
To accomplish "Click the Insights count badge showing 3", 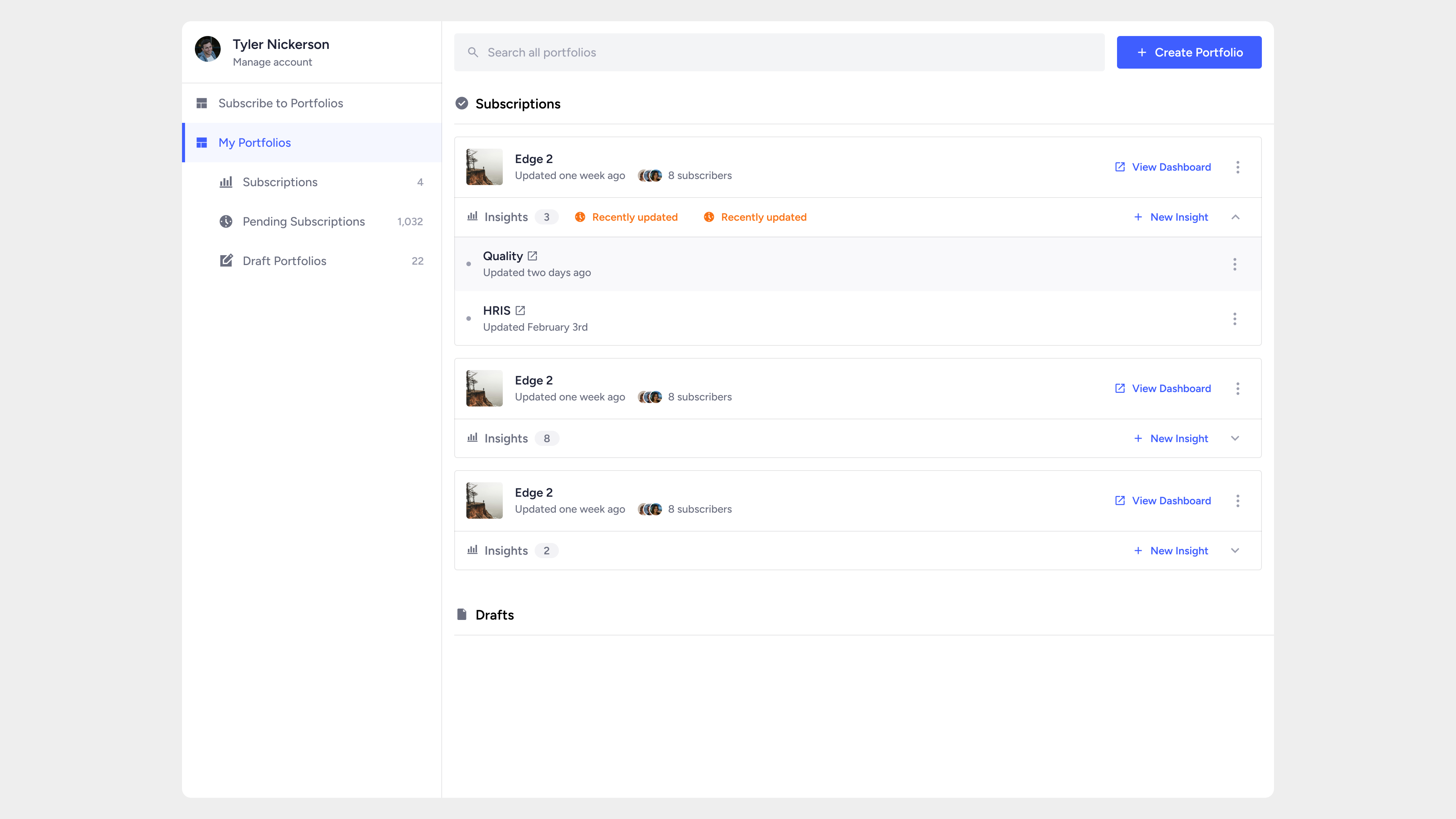I will pyautogui.click(x=546, y=217).
